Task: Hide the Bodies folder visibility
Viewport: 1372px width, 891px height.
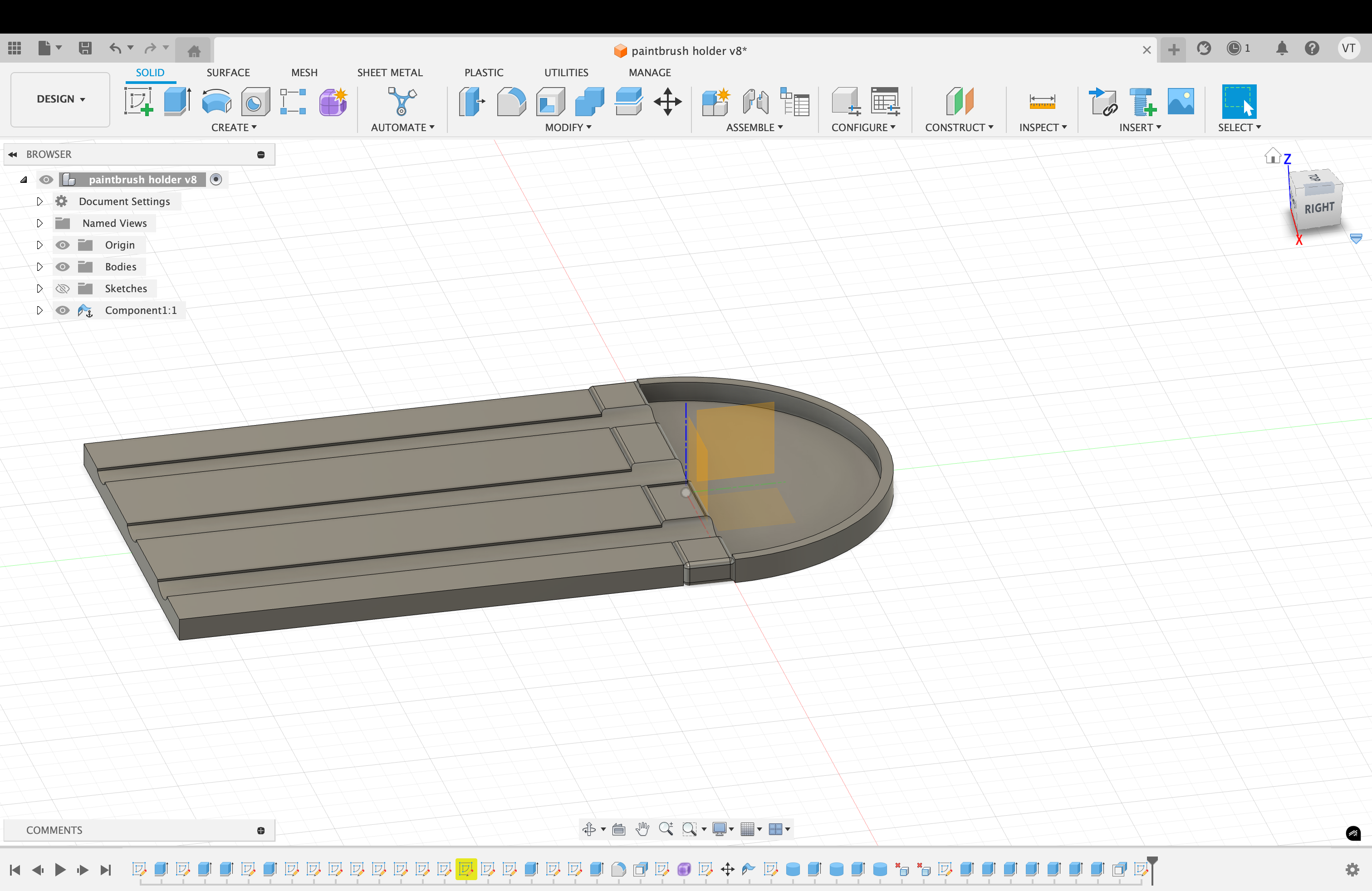Action: coord(62,267)
